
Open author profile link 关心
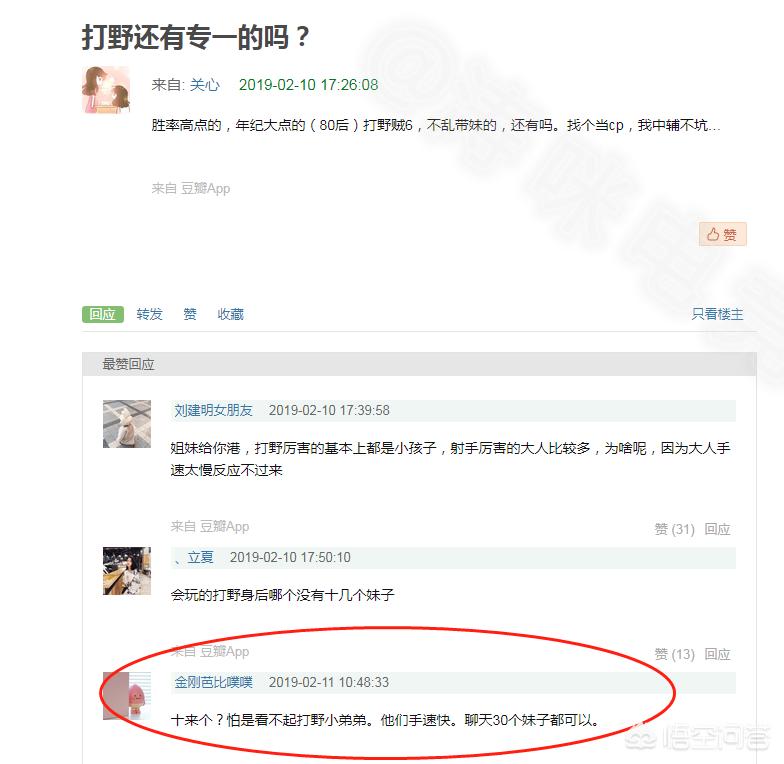[x=204, y=84]
